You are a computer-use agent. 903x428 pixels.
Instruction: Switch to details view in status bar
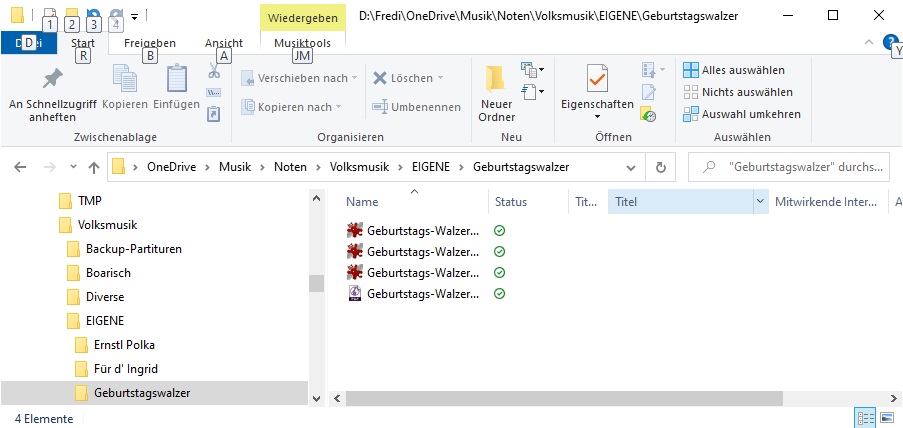click(866, 418)
